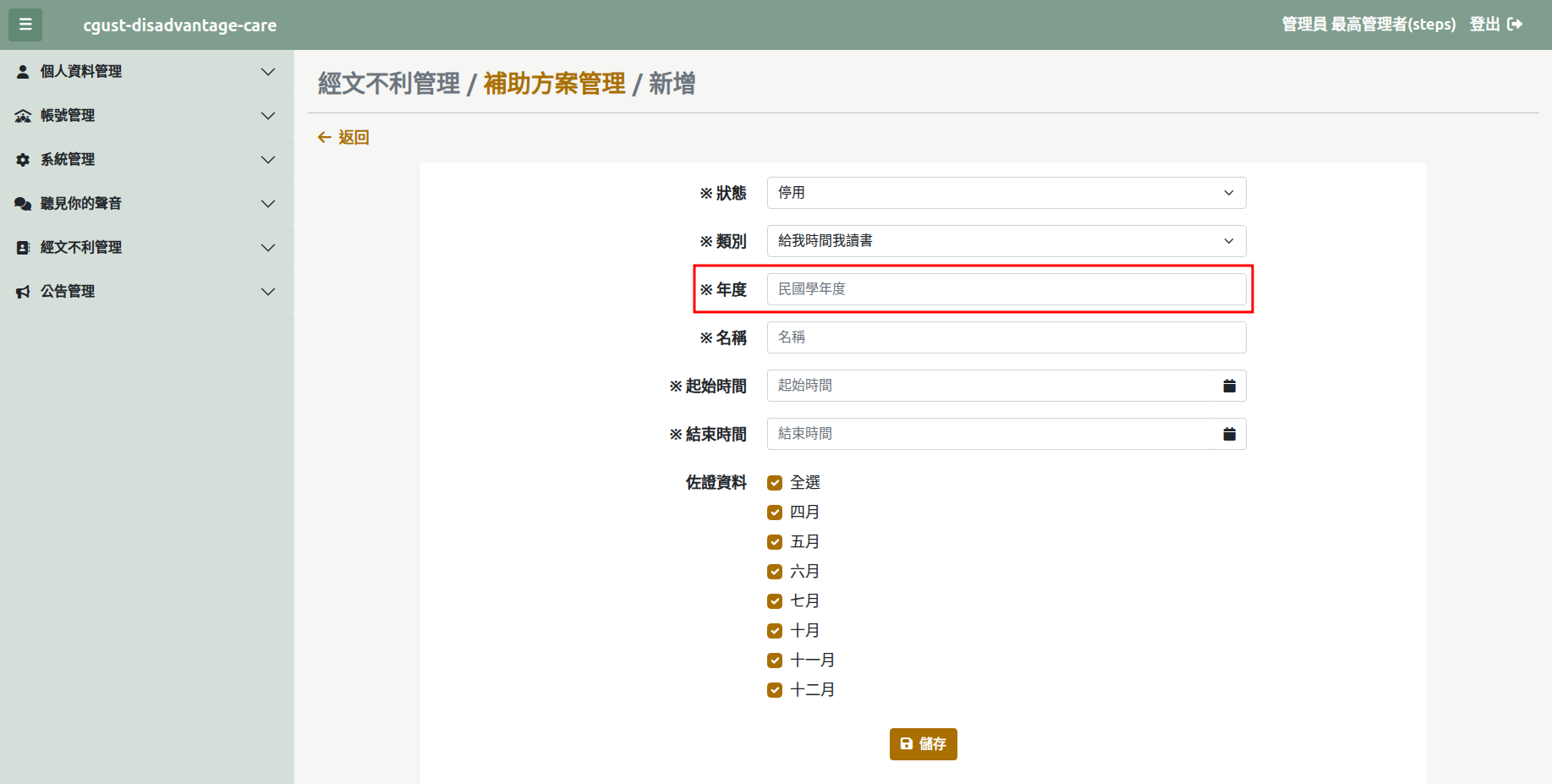
Task: Click the 經文不利管理 breadcrumb text
Action: 389,84
